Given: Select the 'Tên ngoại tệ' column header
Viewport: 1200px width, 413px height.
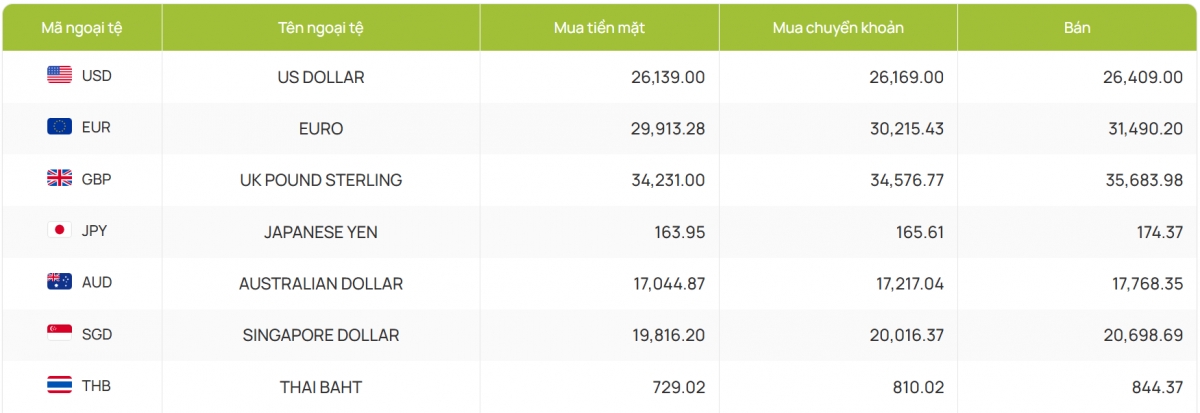Looking at the screenshot, I should [320, 28].
